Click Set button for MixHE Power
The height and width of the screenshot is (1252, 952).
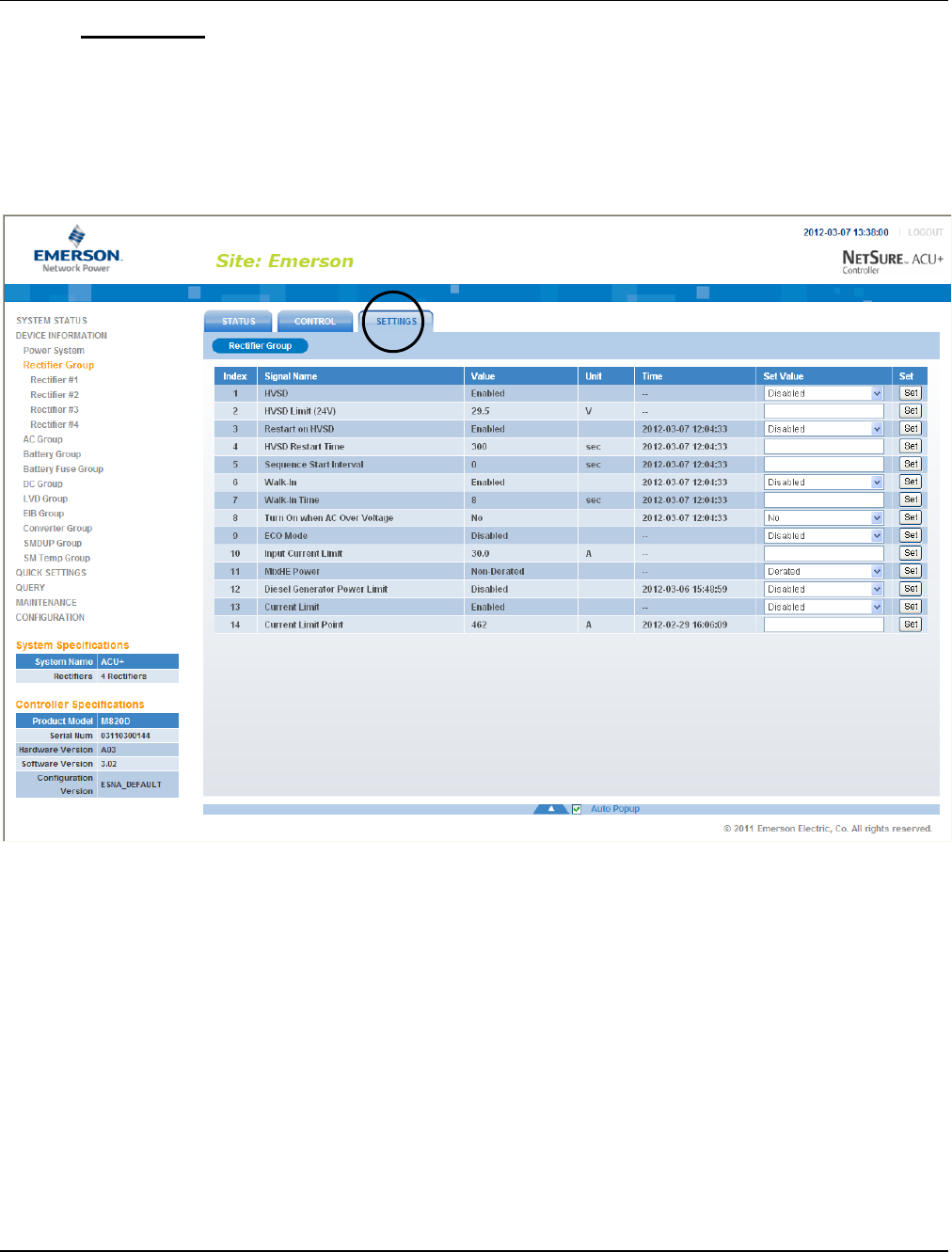(x=911, y=572)
